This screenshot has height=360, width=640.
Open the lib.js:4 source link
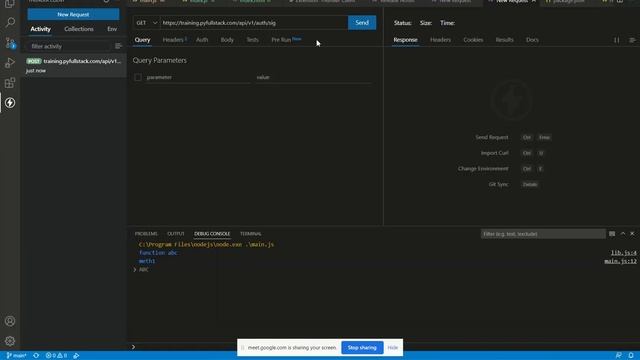click(623, 253)
